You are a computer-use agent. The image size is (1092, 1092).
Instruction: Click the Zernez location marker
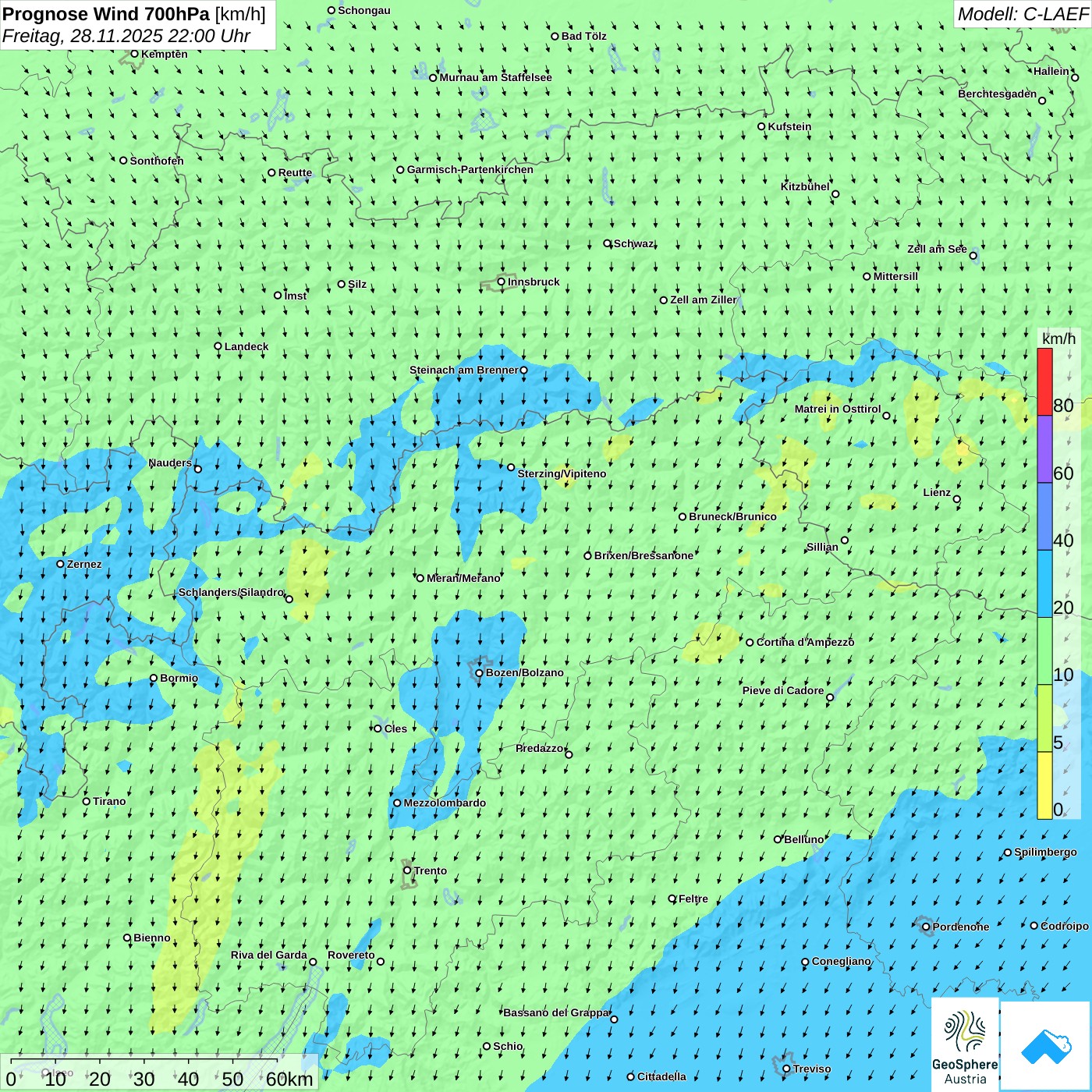(61, 564)
